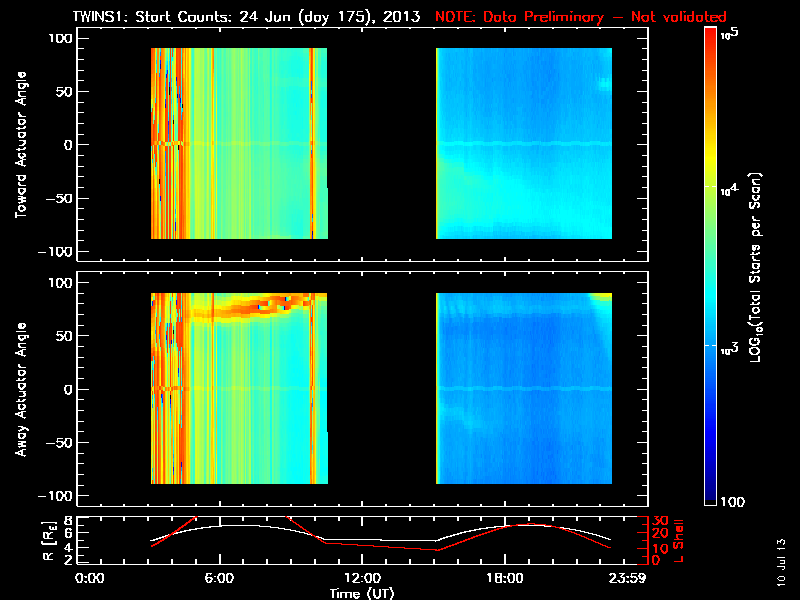Screen dimensions: 800x600
Task: Click the 12:00 time axis label
Action: click(x=362, y=578)
